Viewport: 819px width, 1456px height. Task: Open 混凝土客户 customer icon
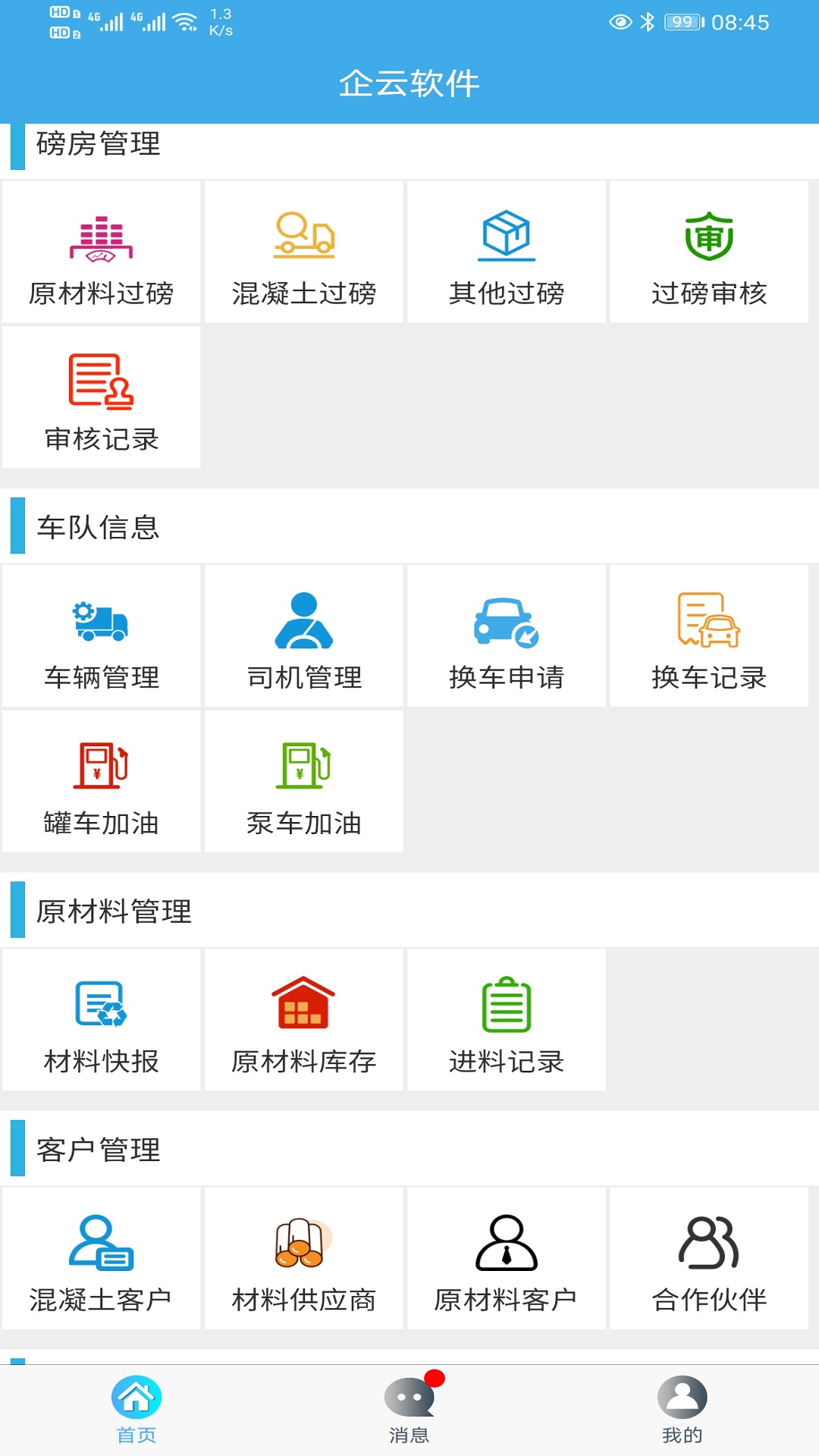(101, 1243)
